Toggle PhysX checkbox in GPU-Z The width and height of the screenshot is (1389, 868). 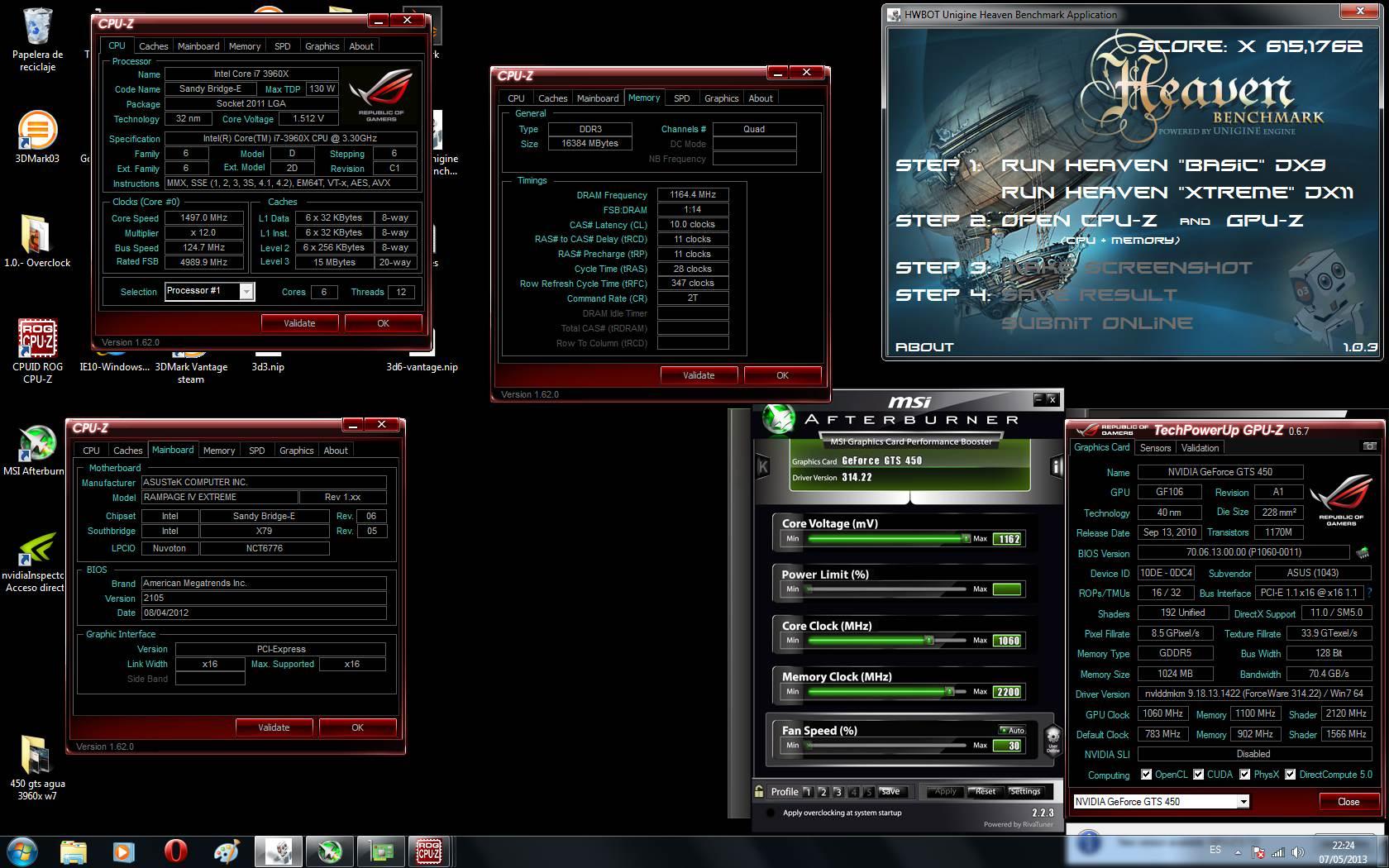(1244, 775)
